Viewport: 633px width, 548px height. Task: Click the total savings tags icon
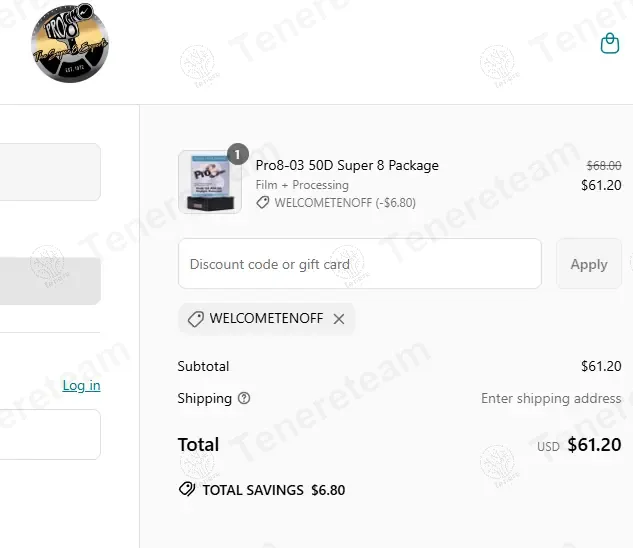point(186,490)
